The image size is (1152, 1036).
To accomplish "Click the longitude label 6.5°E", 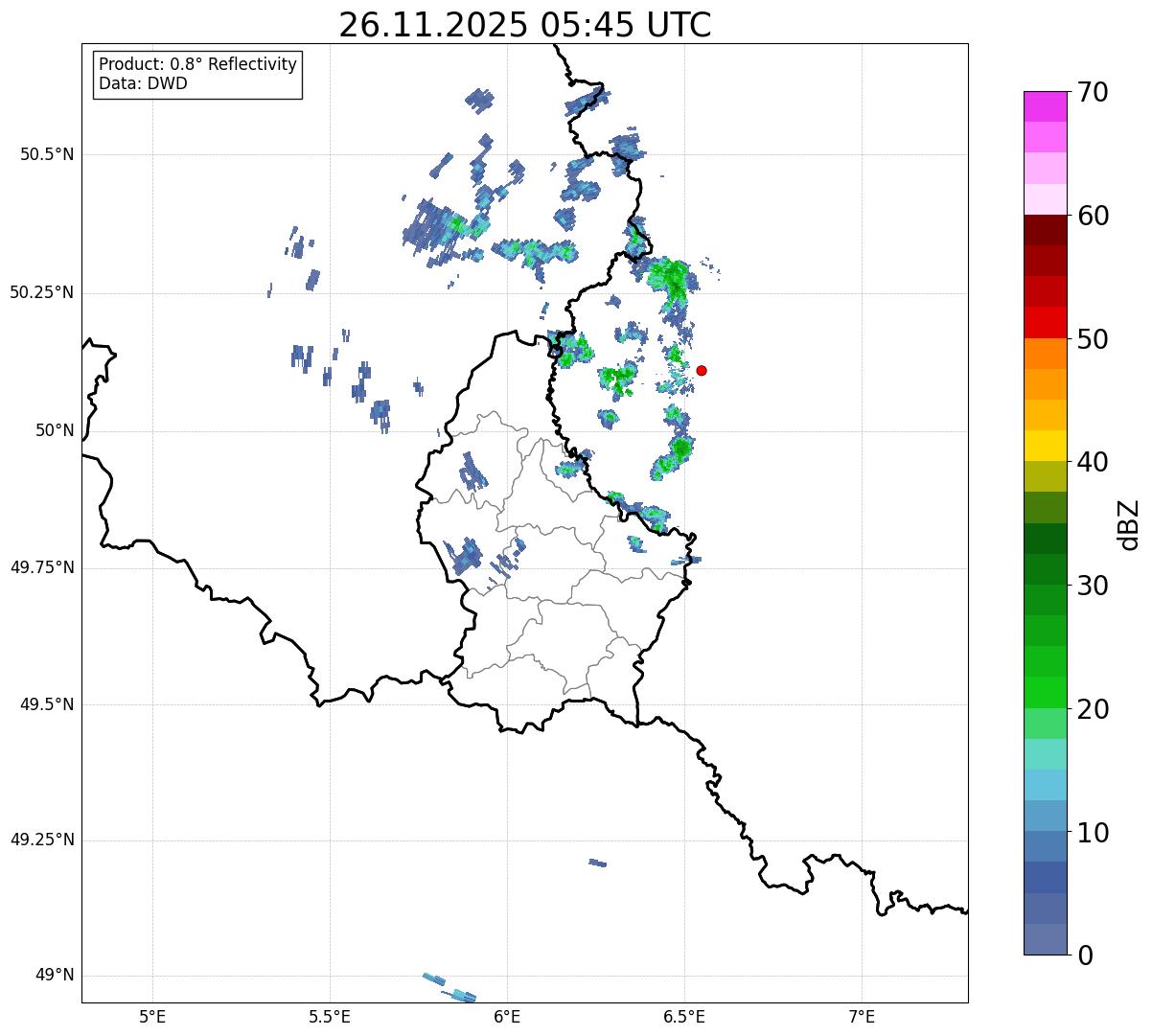I will [x=684, y=1016].
